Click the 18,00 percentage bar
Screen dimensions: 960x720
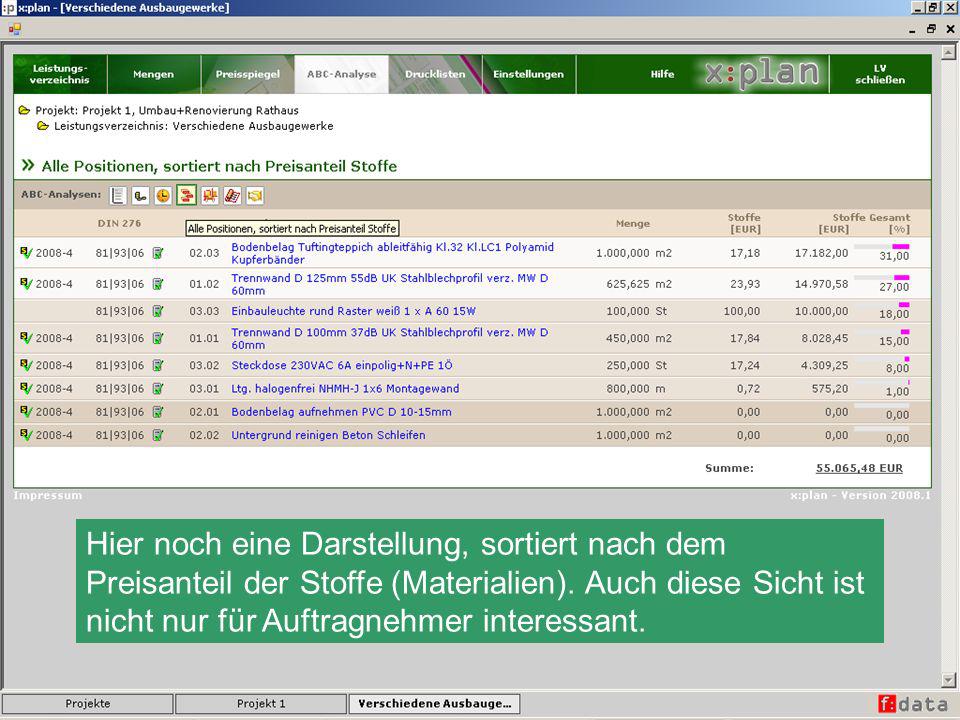click(x=882, y=304)
